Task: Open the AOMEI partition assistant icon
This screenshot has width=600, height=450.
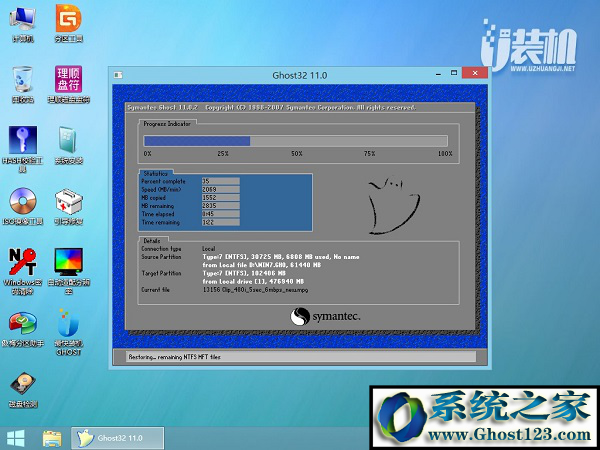Action: [x=23, y=328]
